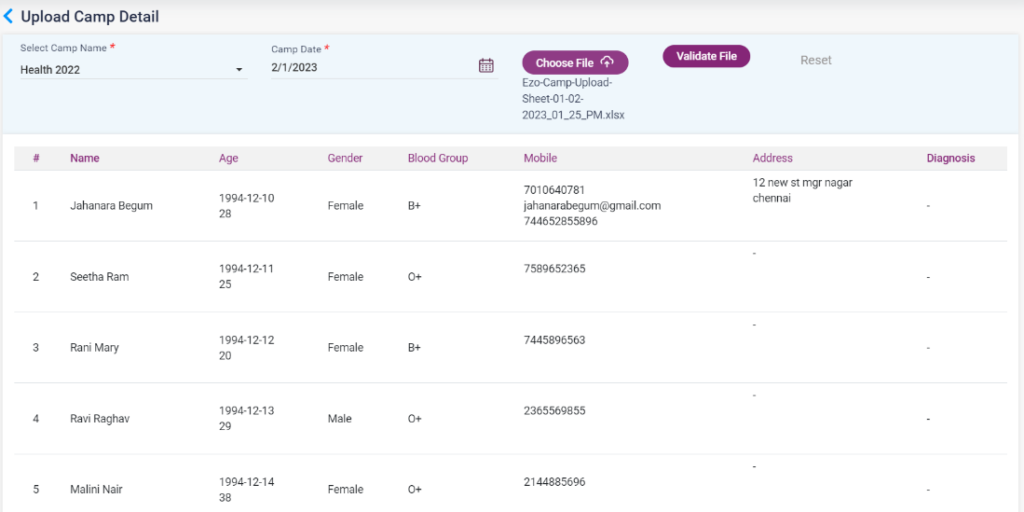The image size is (1024, 512).
Task: Click the jahanarabegum@gmail.com email text
Action: pyautogui.click(x=591, y=206)
